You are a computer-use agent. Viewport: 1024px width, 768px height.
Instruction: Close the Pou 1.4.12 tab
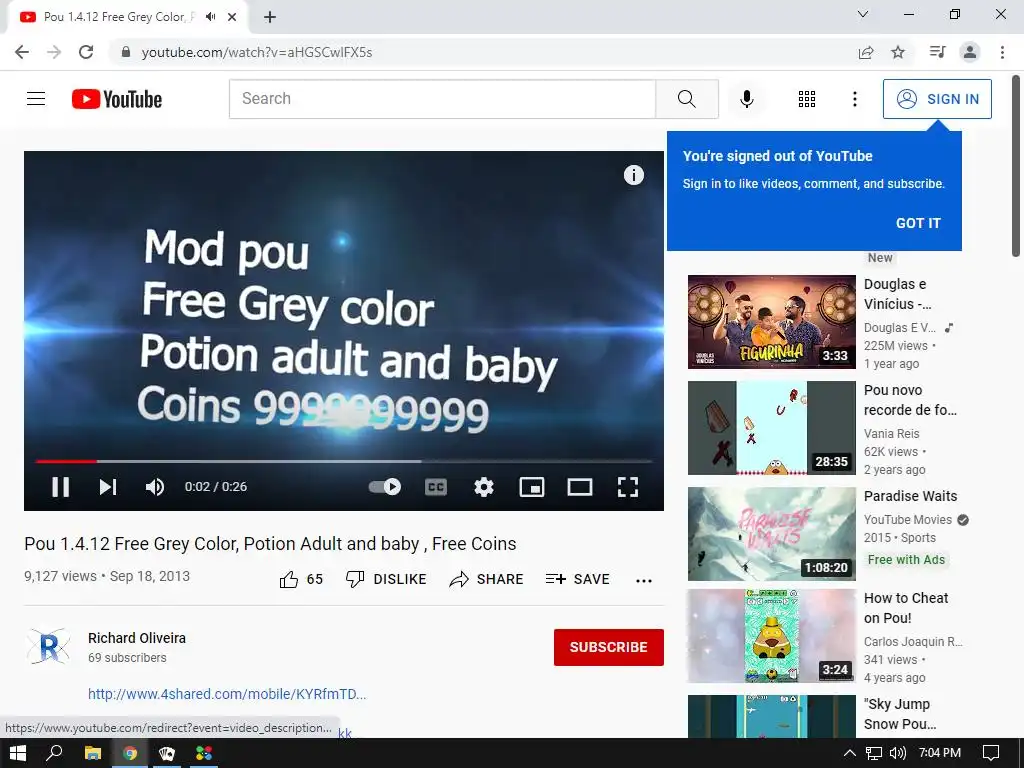point(232,17)
